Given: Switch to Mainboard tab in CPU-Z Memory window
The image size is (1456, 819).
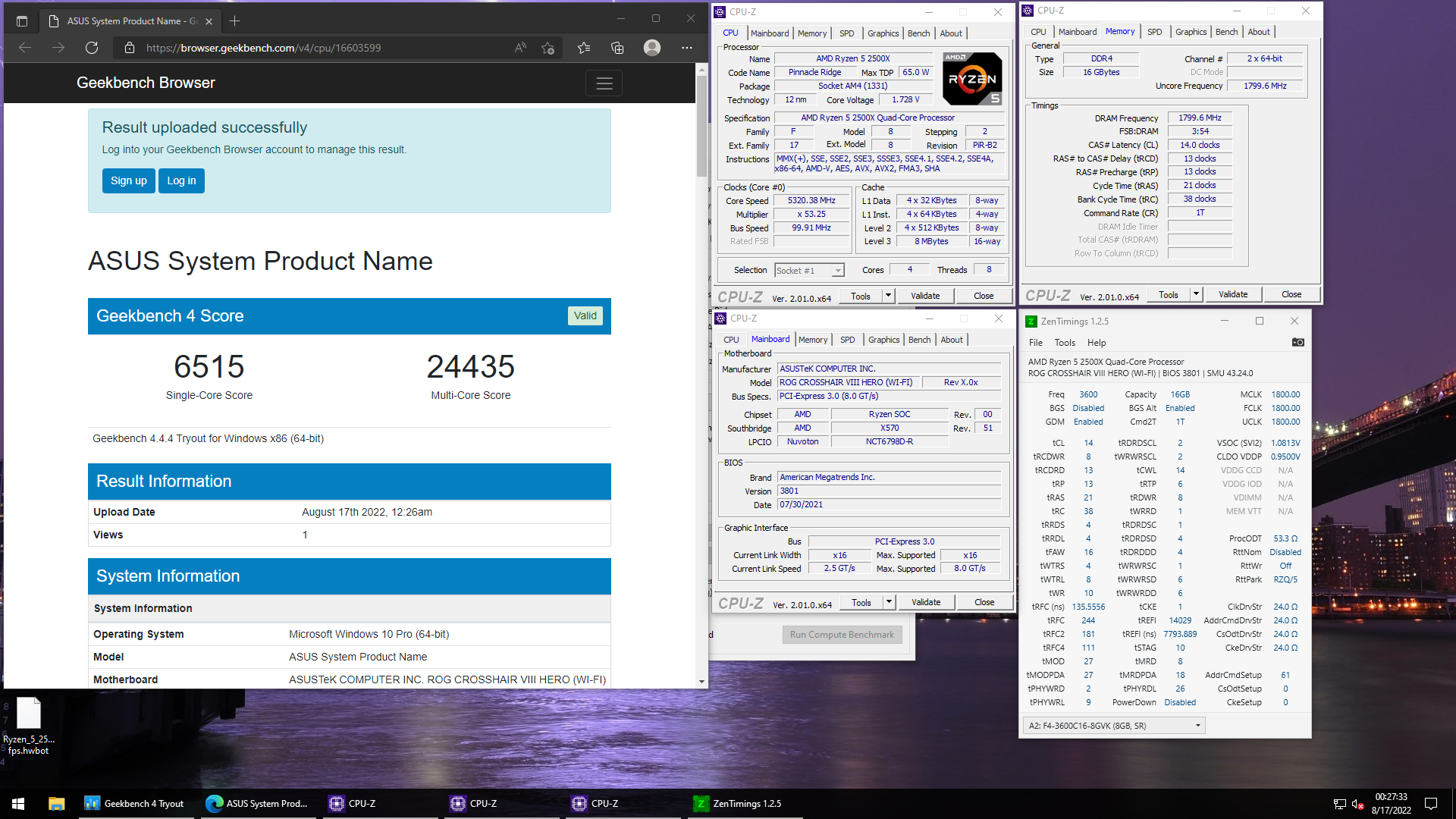Looking at the screenshot, I should pos(1077,32).
